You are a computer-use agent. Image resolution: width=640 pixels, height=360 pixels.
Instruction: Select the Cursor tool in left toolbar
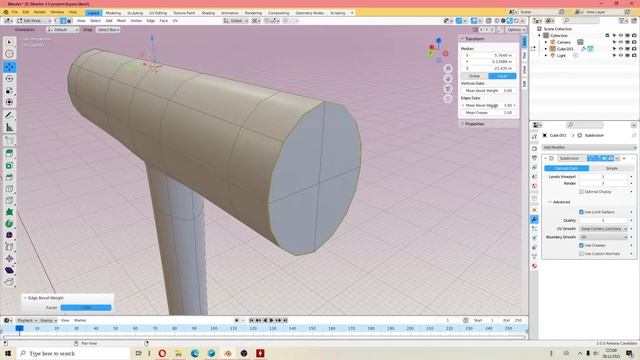click(9, 54)
